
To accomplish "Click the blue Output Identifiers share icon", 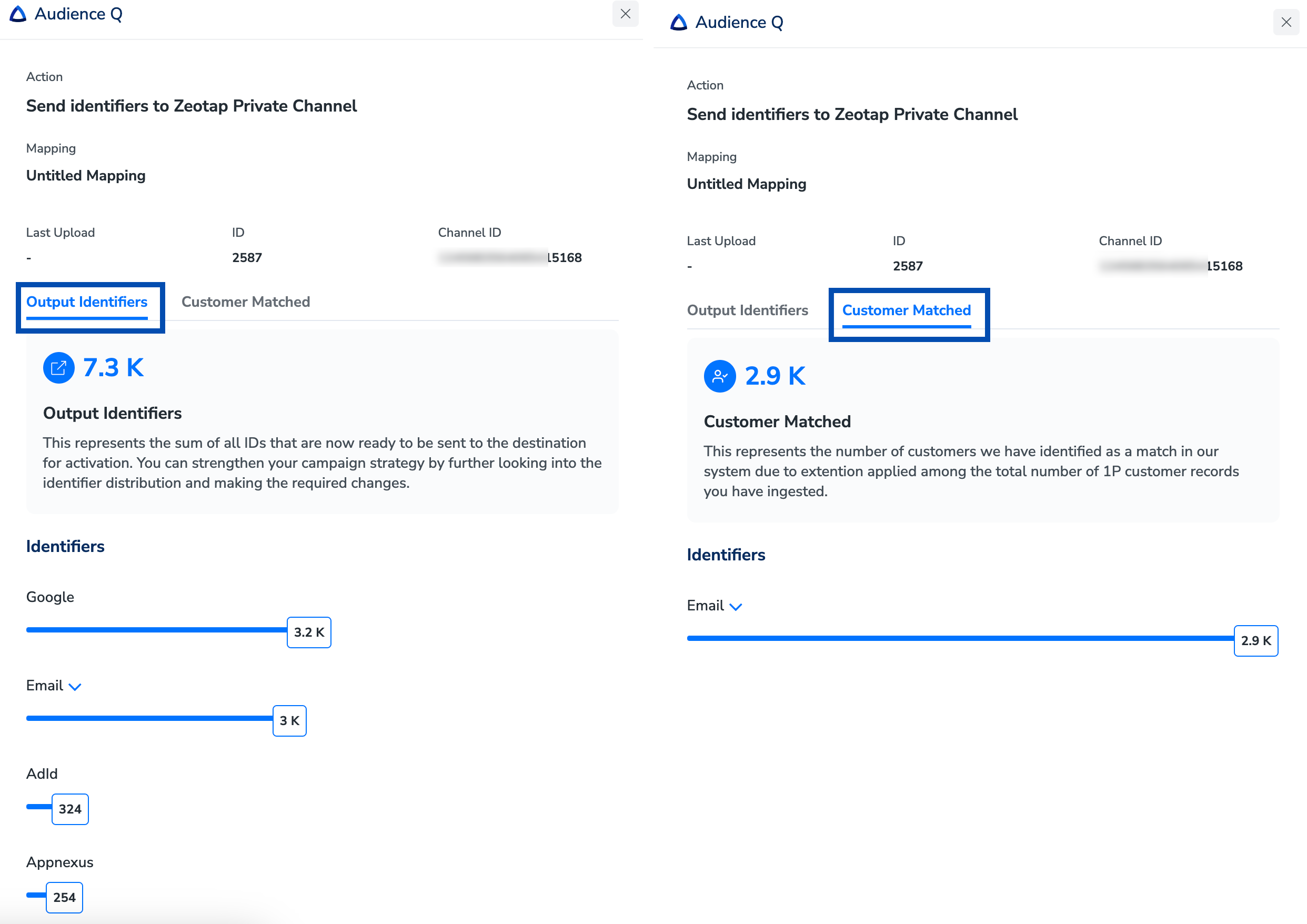I will click(x=58, y=368).
